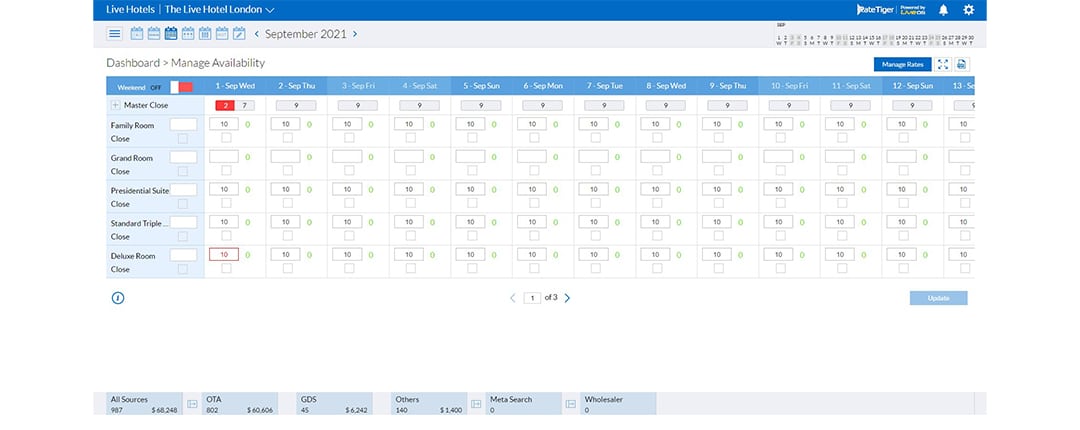Go to next month after September 2021
The height and width of the screenshot is (430, 1080).
point(355,34)
